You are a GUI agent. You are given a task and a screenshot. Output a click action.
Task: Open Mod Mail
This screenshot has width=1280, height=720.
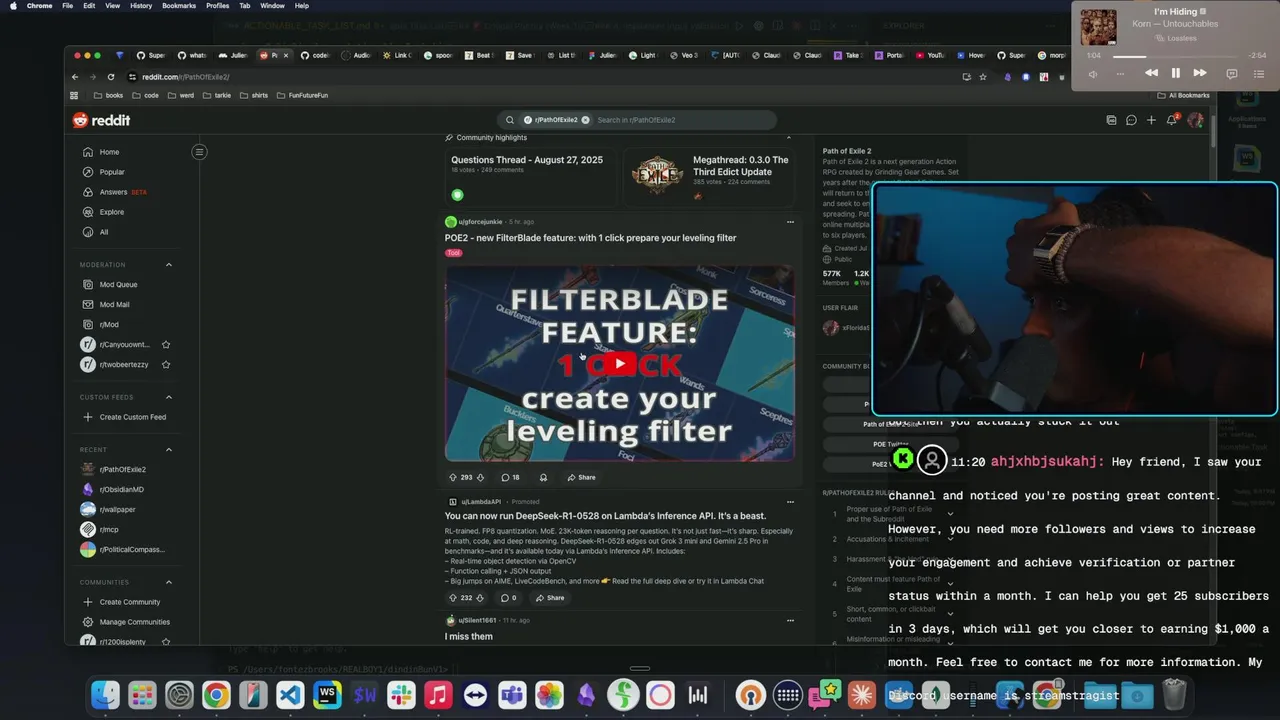pyautogui.click(x=106, y=304)
